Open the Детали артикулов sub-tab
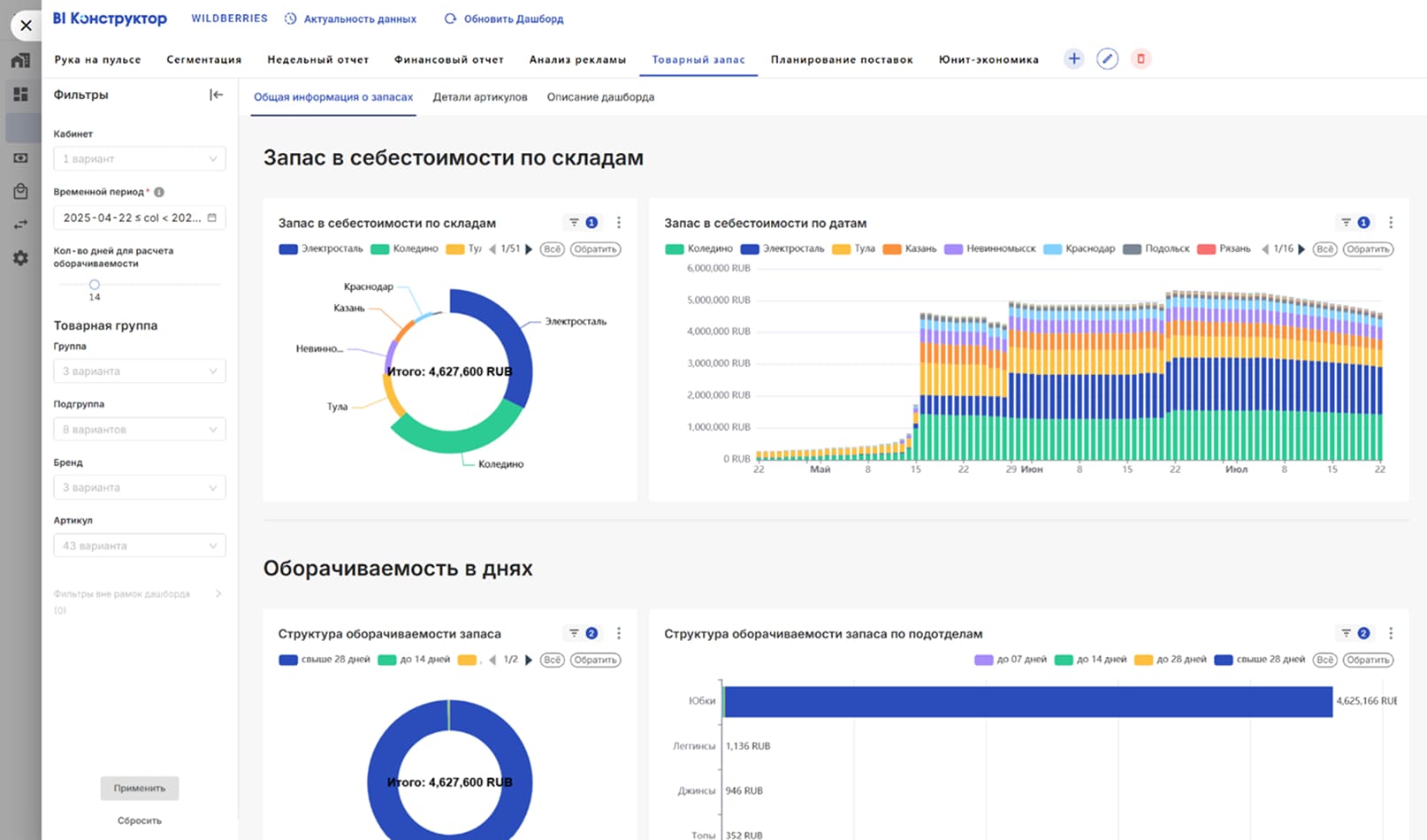The height and width of the screenshot is (840, 1427). click(479, 97)
